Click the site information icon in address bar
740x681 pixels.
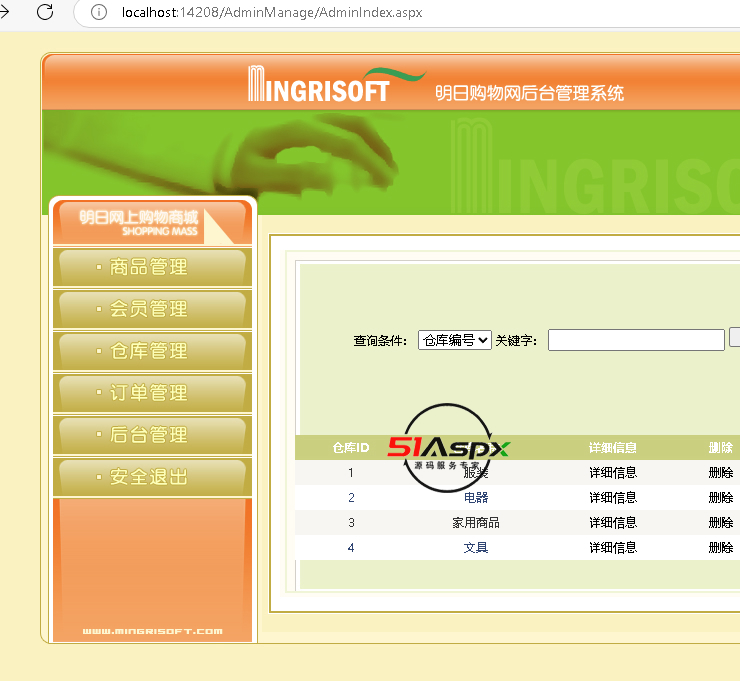99,12
